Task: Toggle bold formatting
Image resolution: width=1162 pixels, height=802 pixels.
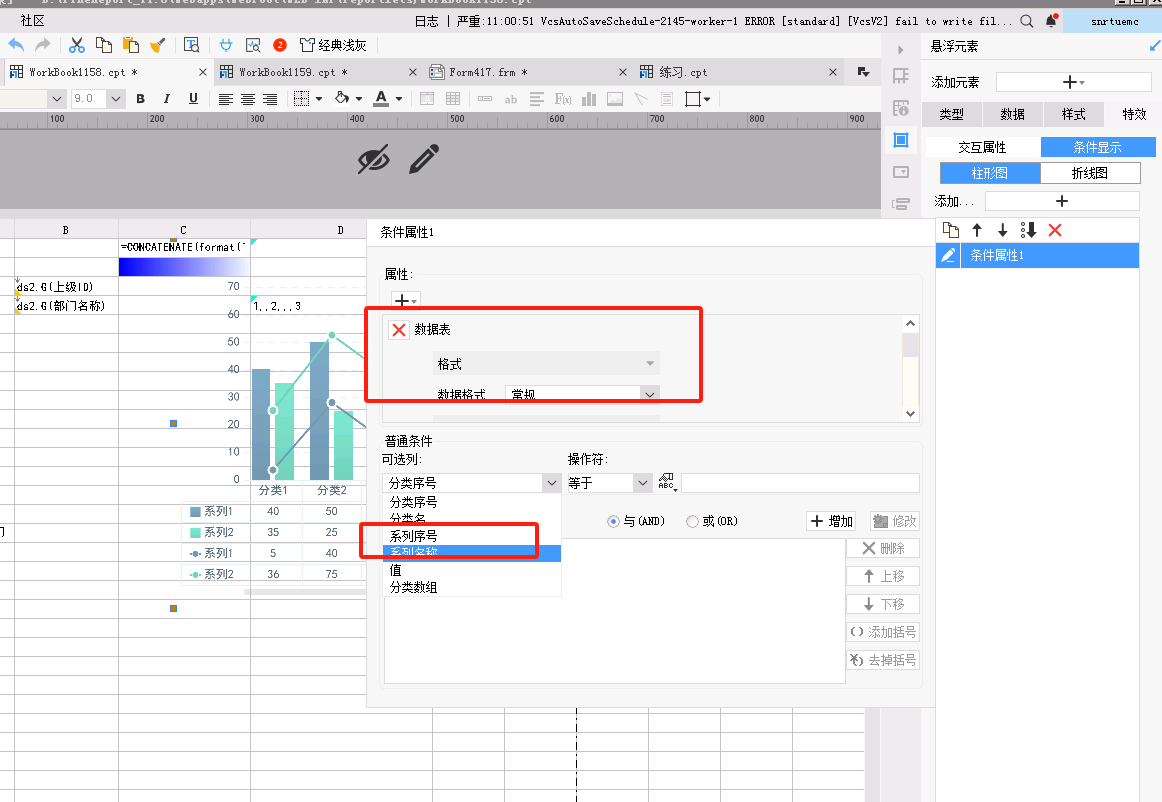Action: (x=140, y=99)
